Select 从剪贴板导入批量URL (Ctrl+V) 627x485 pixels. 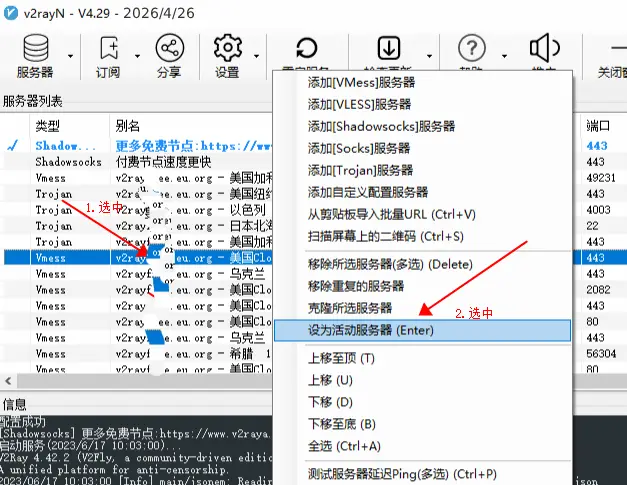423,214
